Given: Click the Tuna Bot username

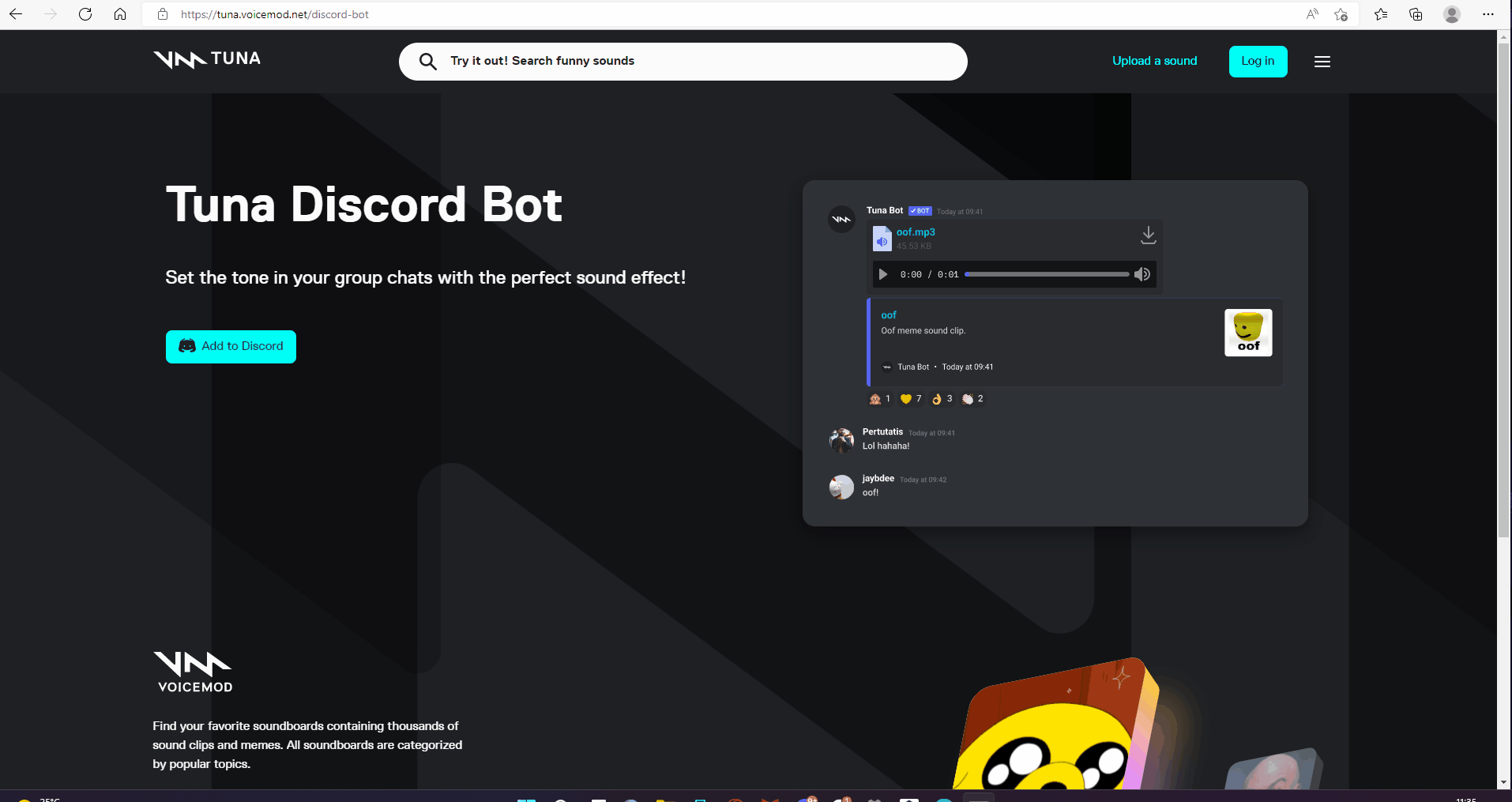Looking at the screenshot, I should (x=885, y=210).
